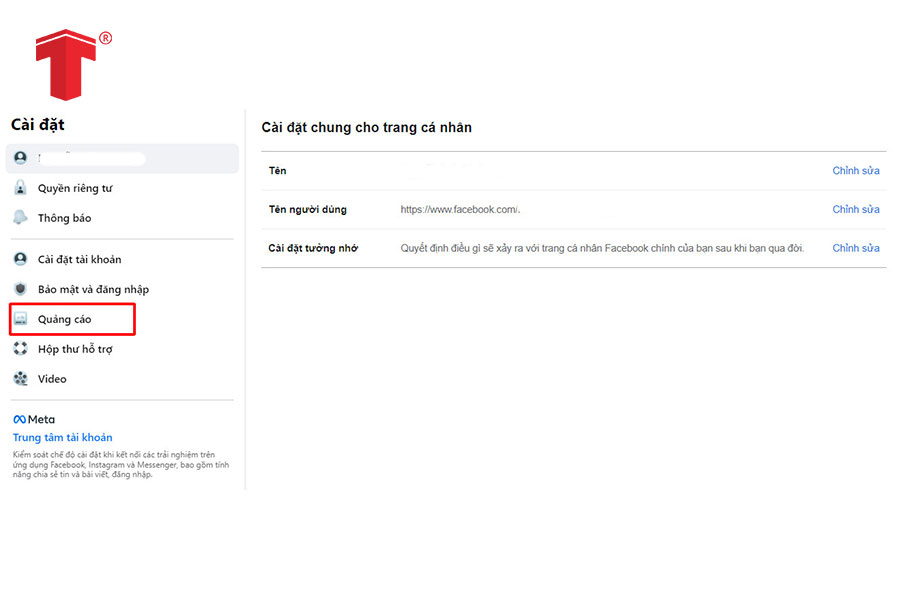Click the Bảo mật shield icon

(21, 289)
